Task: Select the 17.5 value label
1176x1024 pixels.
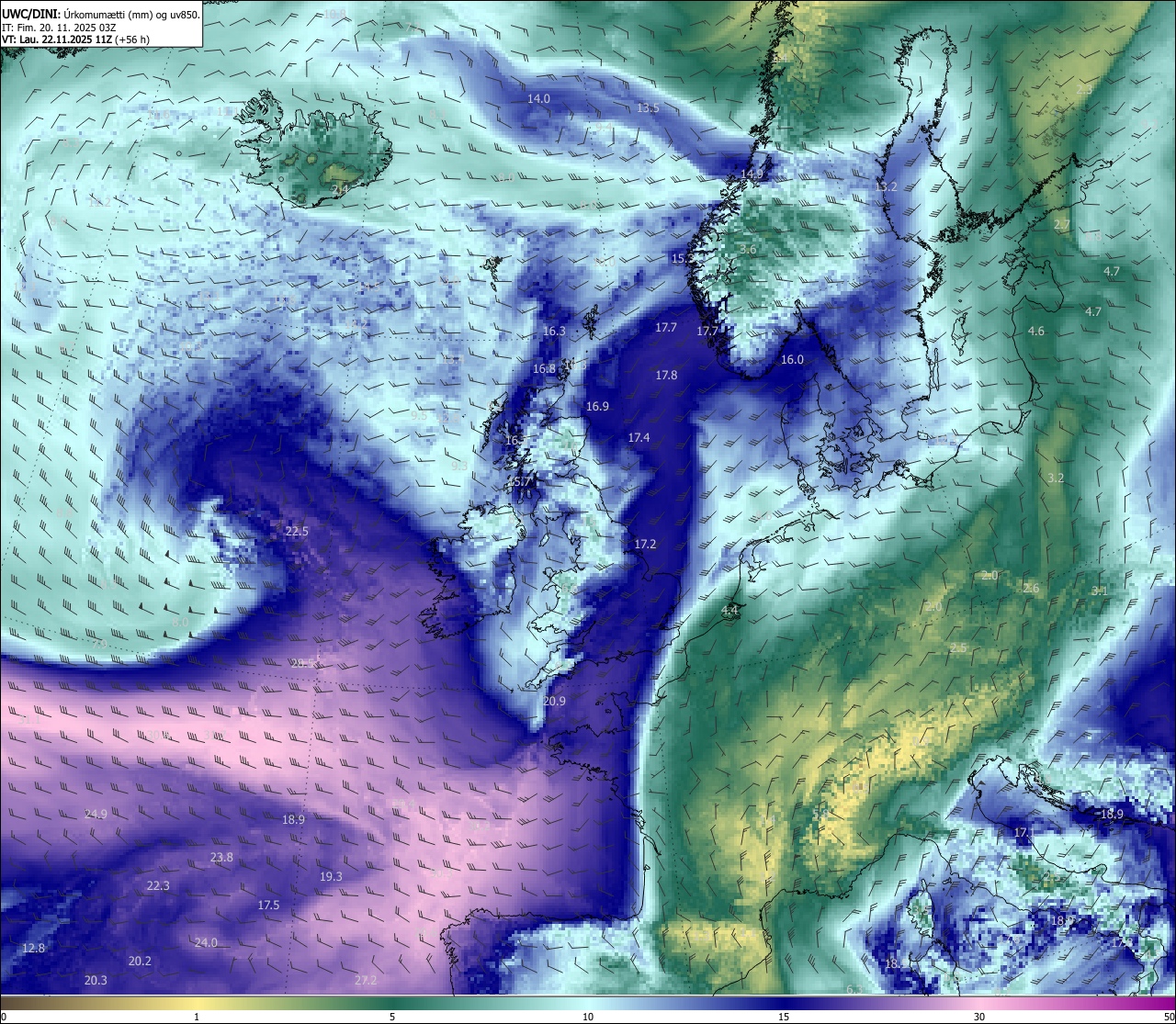Action: click(268, 905)
